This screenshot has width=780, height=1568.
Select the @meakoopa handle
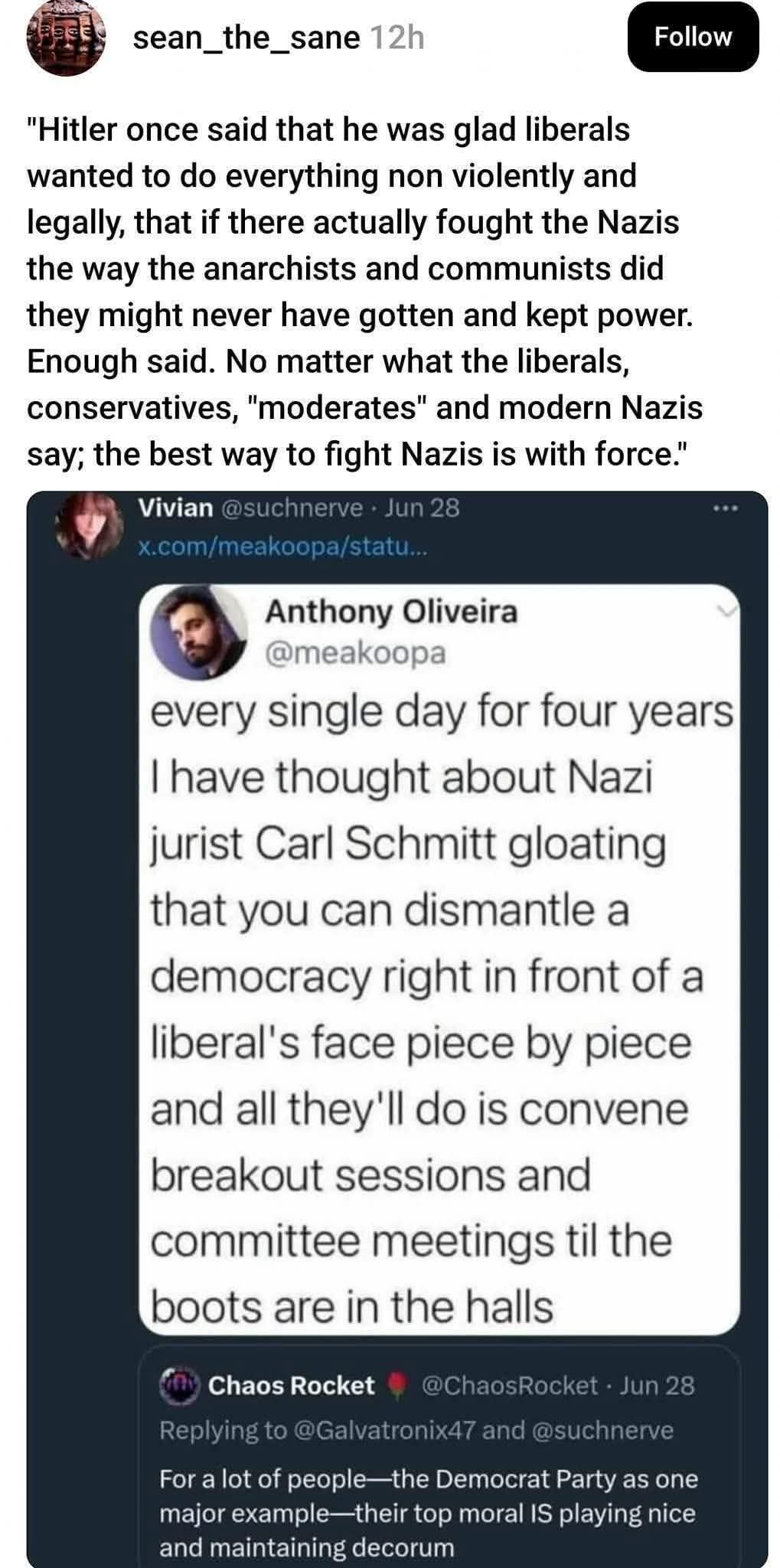355,653
